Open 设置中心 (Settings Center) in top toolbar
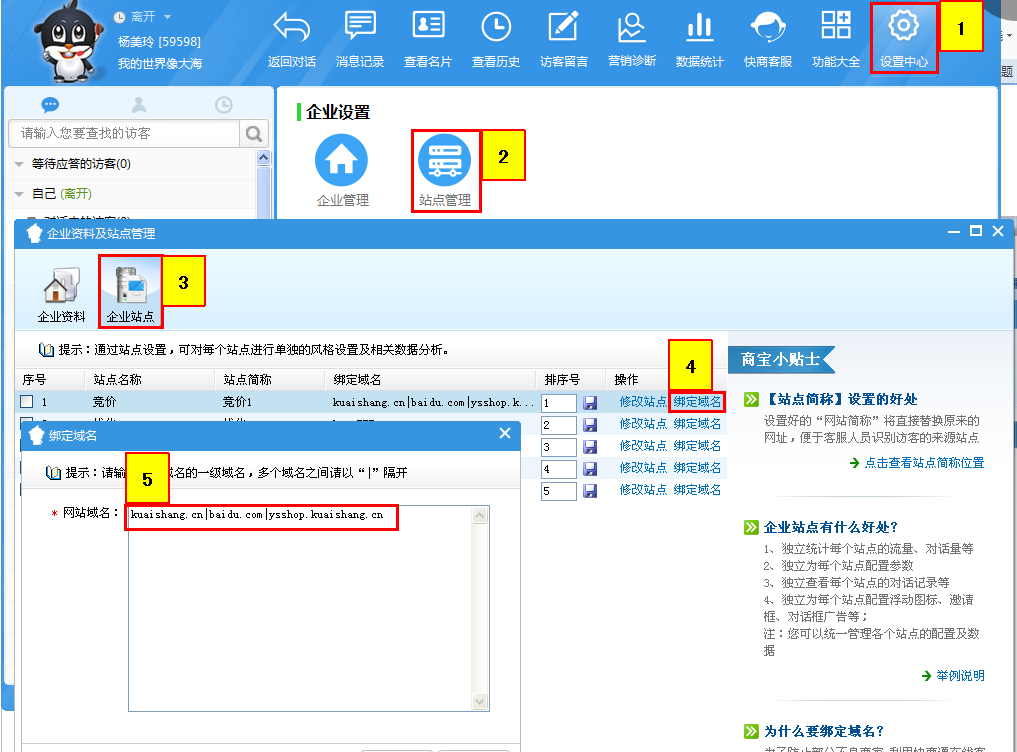Image resolution: width=1017 pixels, height=752 pixels. pyautogui.click(x=904, y=38)
